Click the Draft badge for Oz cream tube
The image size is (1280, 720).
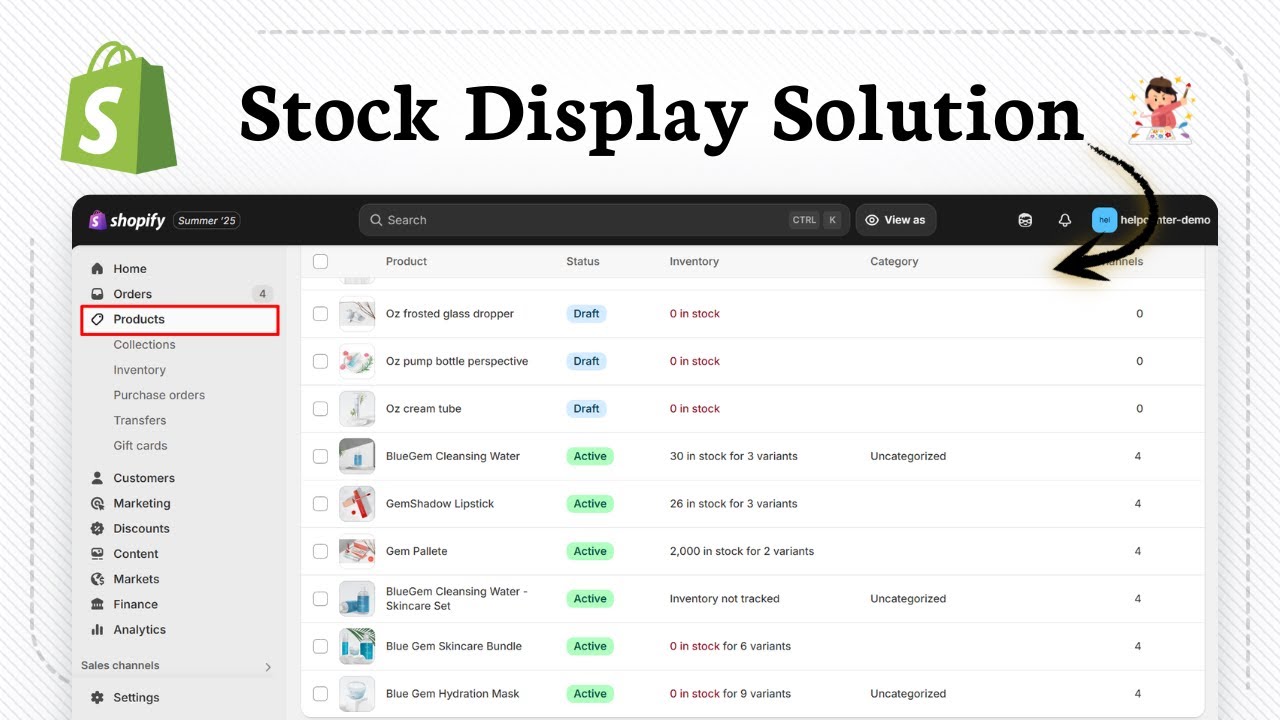pyautogui.click(x=586, y=409)
